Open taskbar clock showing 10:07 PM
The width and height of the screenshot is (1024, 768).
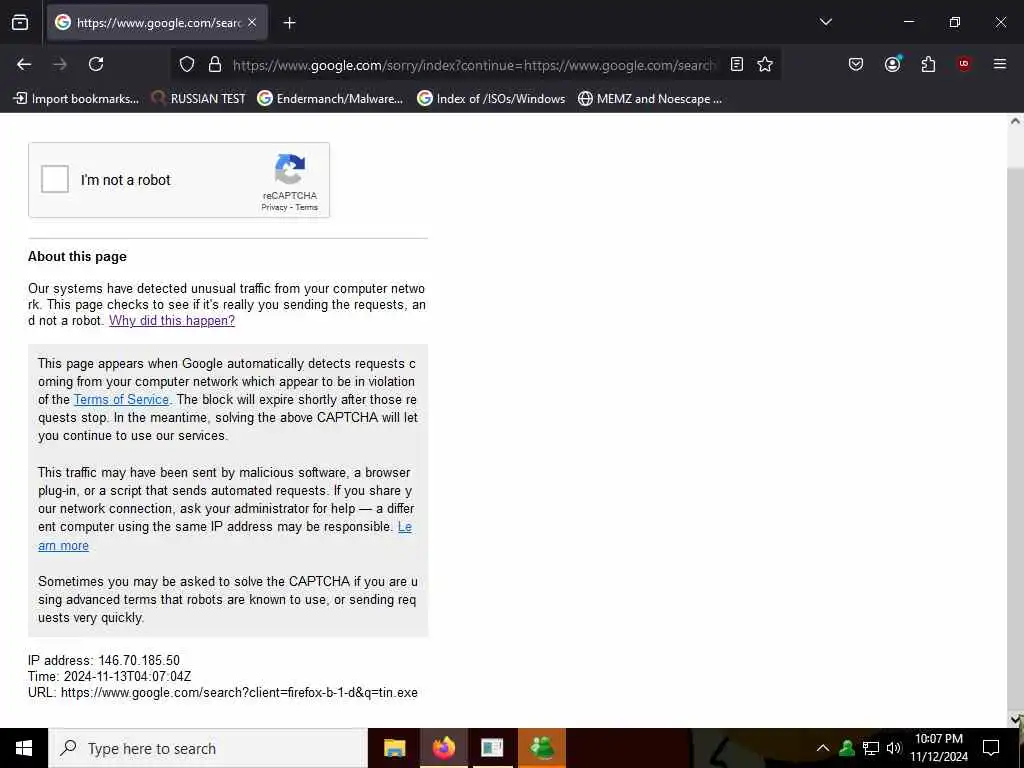click(939, 748)
